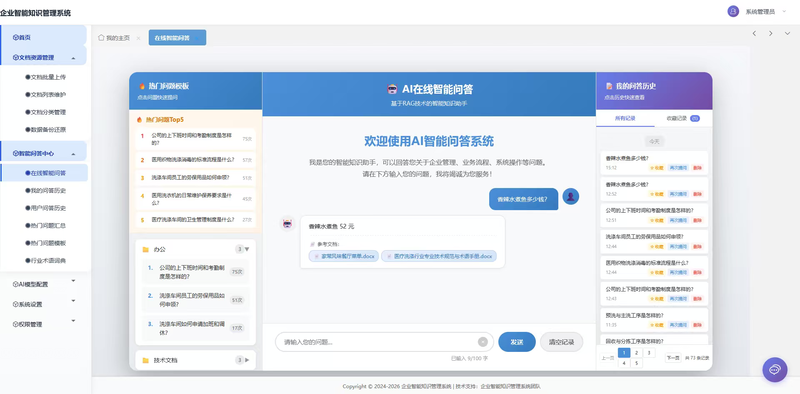Expand the 技术文档 category triangle
Viewport: 800px width, 394px height.
(x=247, y=360)
